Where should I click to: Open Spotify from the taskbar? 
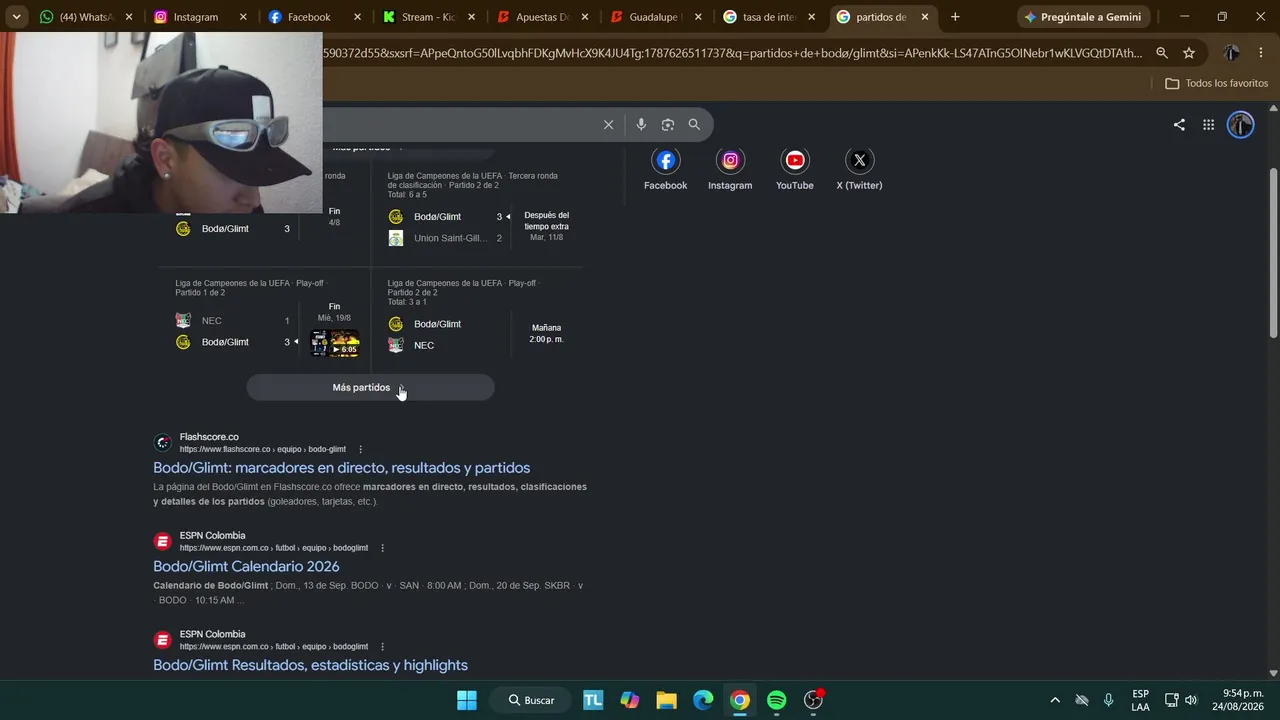point(777,700)
